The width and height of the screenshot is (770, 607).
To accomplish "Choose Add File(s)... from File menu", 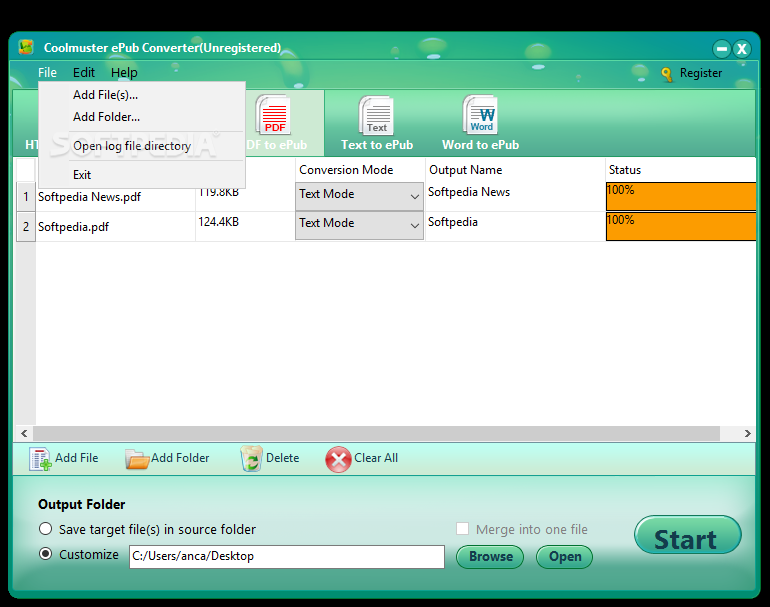I will [141, 95].
